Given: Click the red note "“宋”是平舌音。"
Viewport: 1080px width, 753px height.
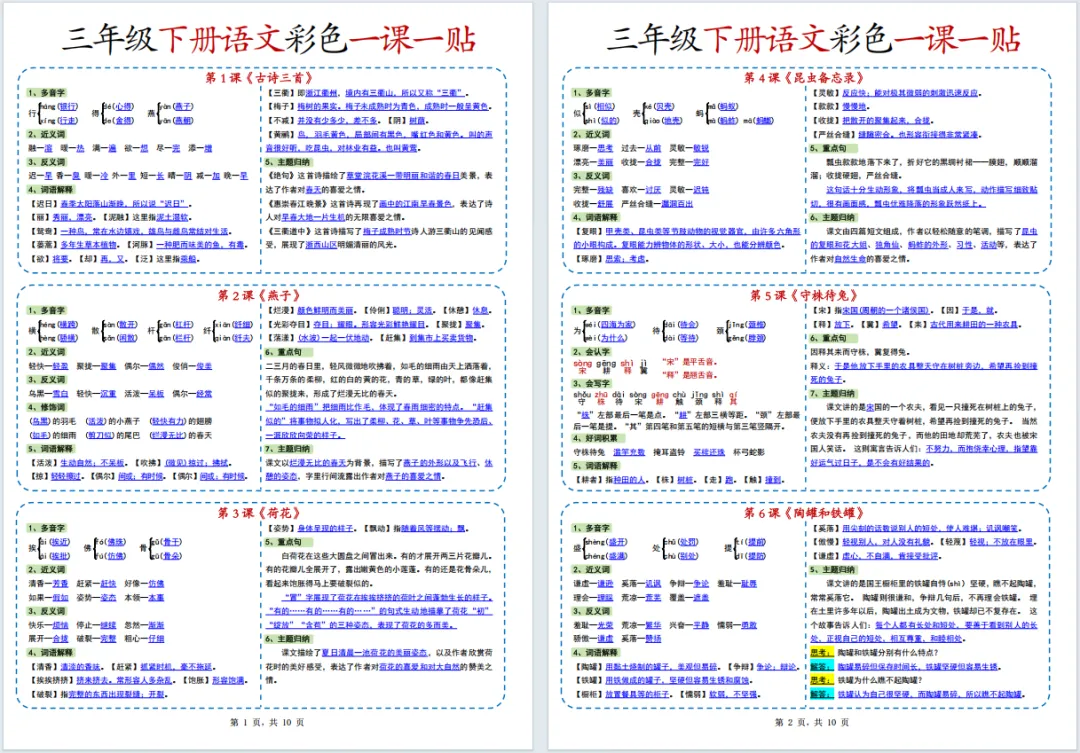Looking at the screenshot, I should coord(690,361).
